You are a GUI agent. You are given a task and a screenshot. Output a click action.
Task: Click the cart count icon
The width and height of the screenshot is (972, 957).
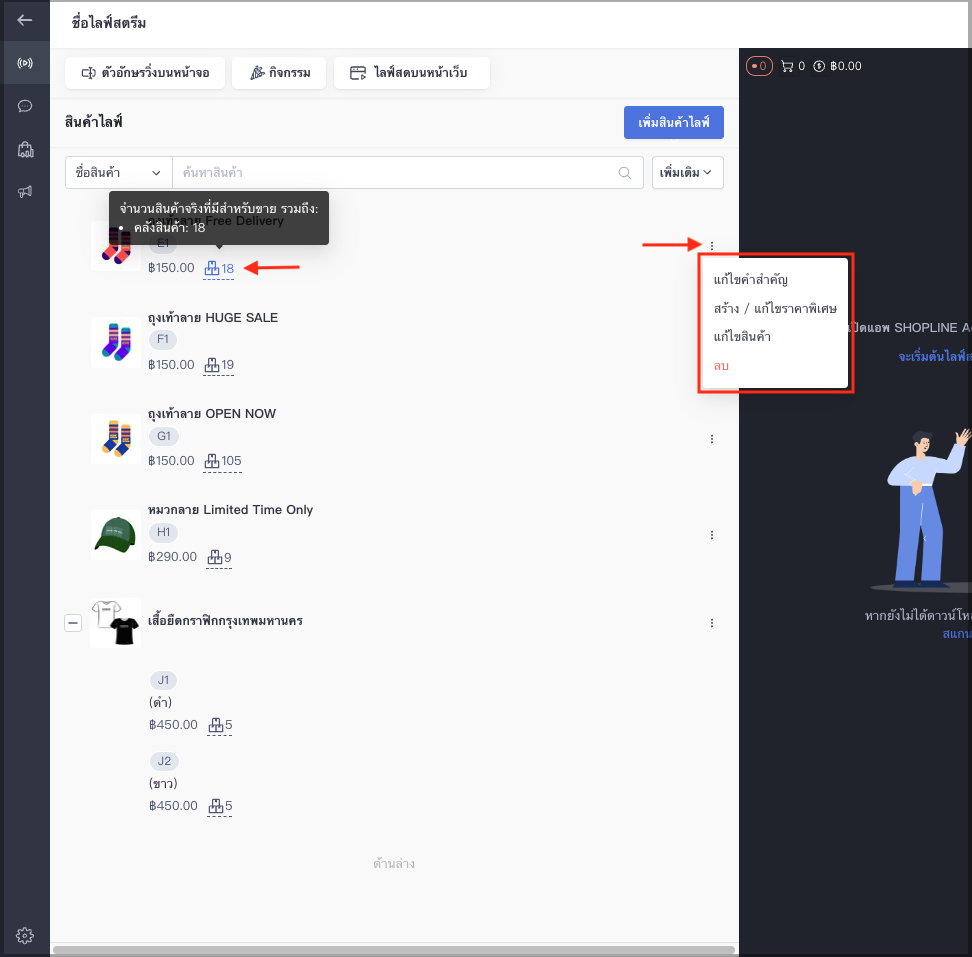point(787,66)
